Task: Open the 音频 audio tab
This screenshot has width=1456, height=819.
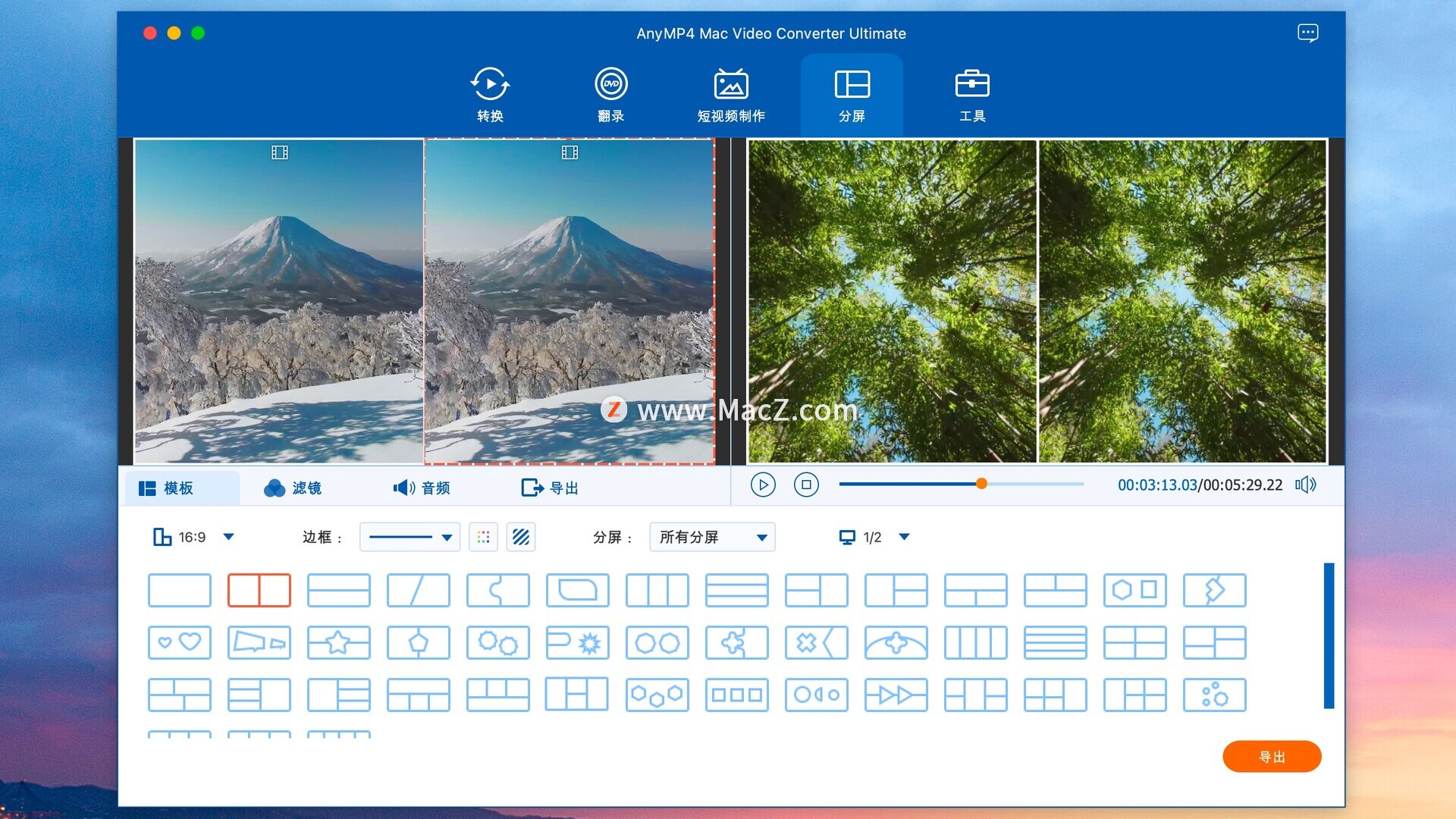Action: (x=422, y=488)
